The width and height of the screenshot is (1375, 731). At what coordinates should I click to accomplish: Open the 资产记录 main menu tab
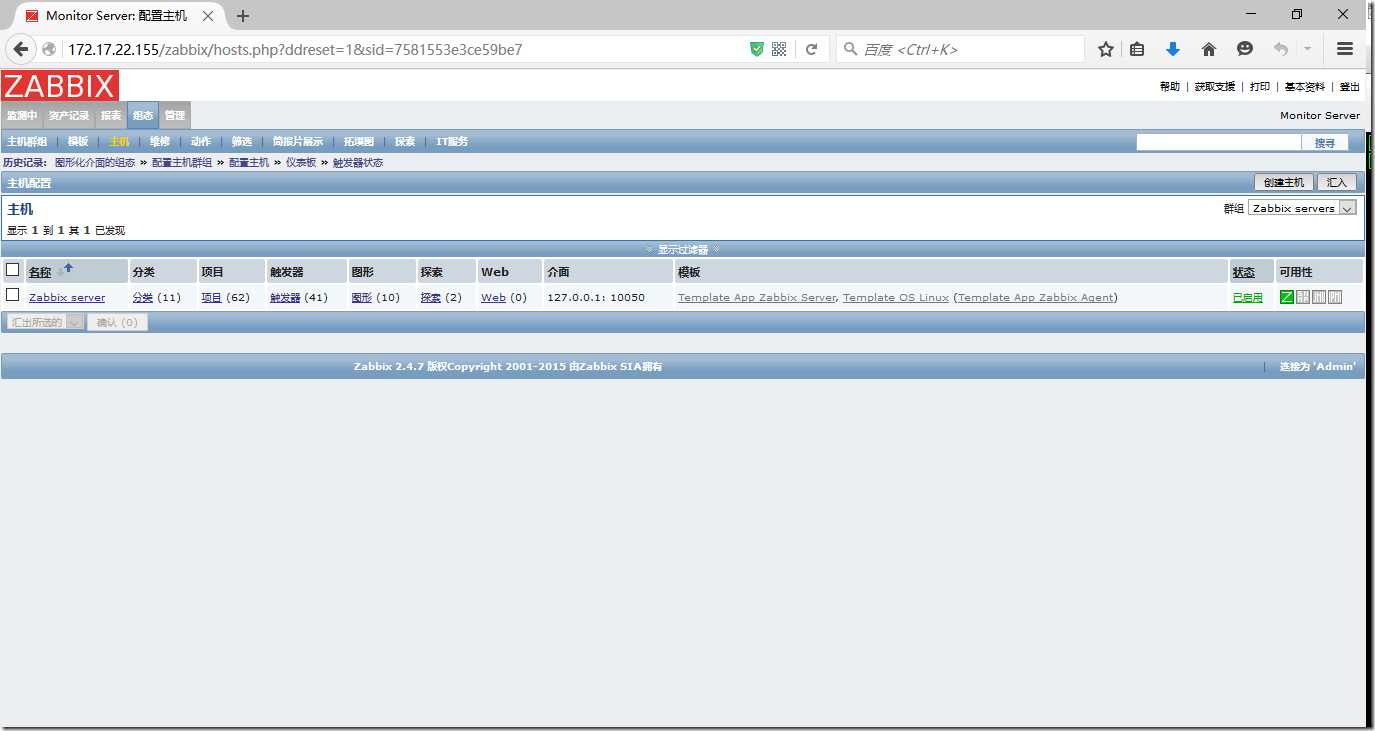click(x=69, y=116)
